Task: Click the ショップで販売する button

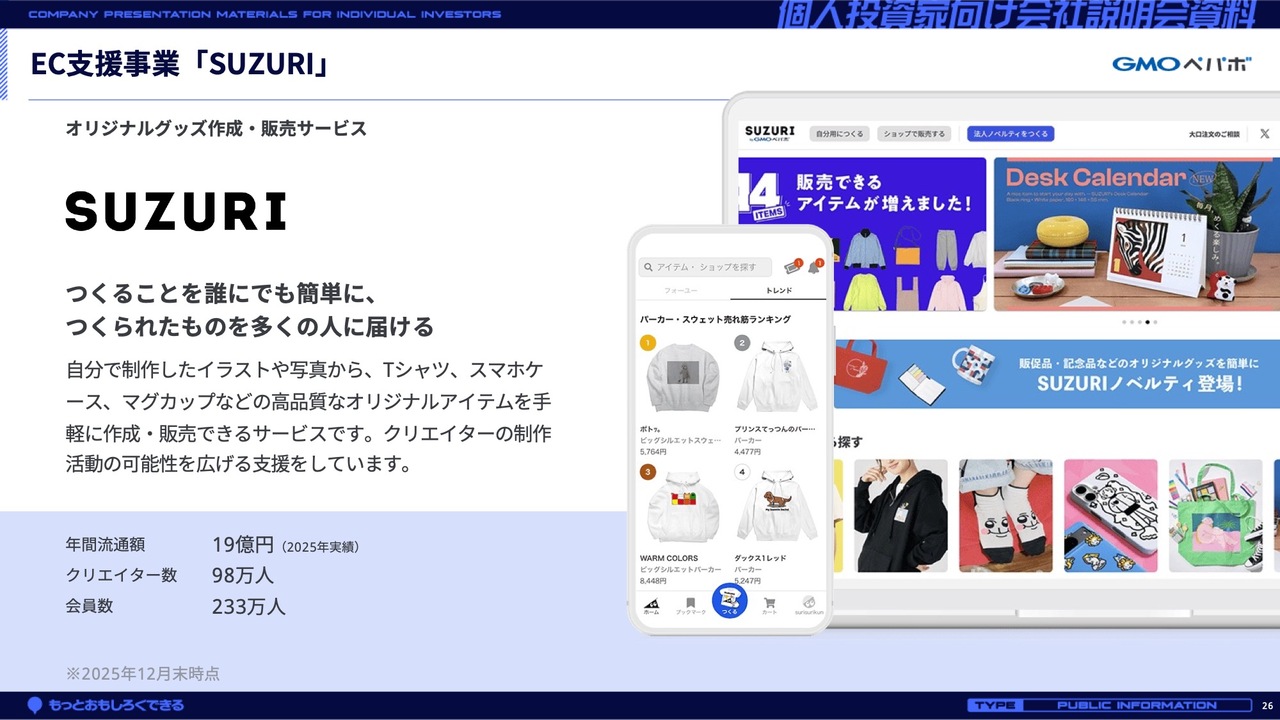Action: pyautogui.click(x=914, y=133)
